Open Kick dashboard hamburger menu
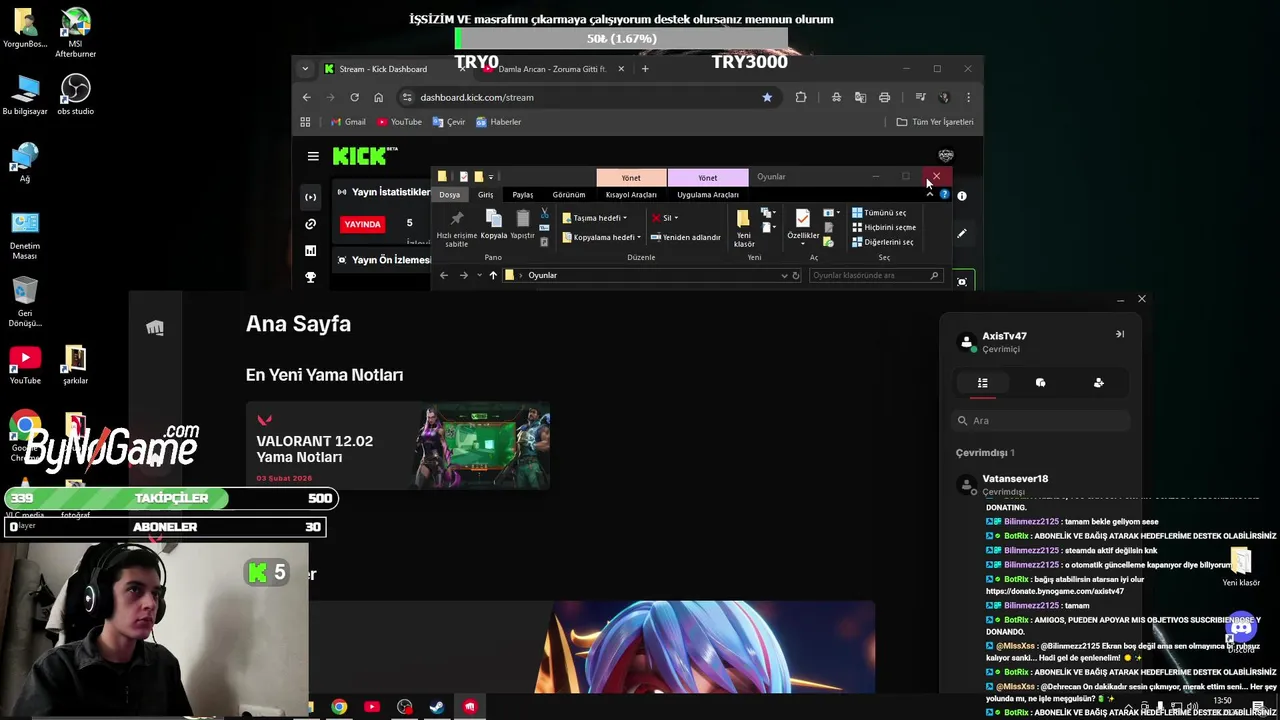1280x720 pixels. click(x=313, y=156)
